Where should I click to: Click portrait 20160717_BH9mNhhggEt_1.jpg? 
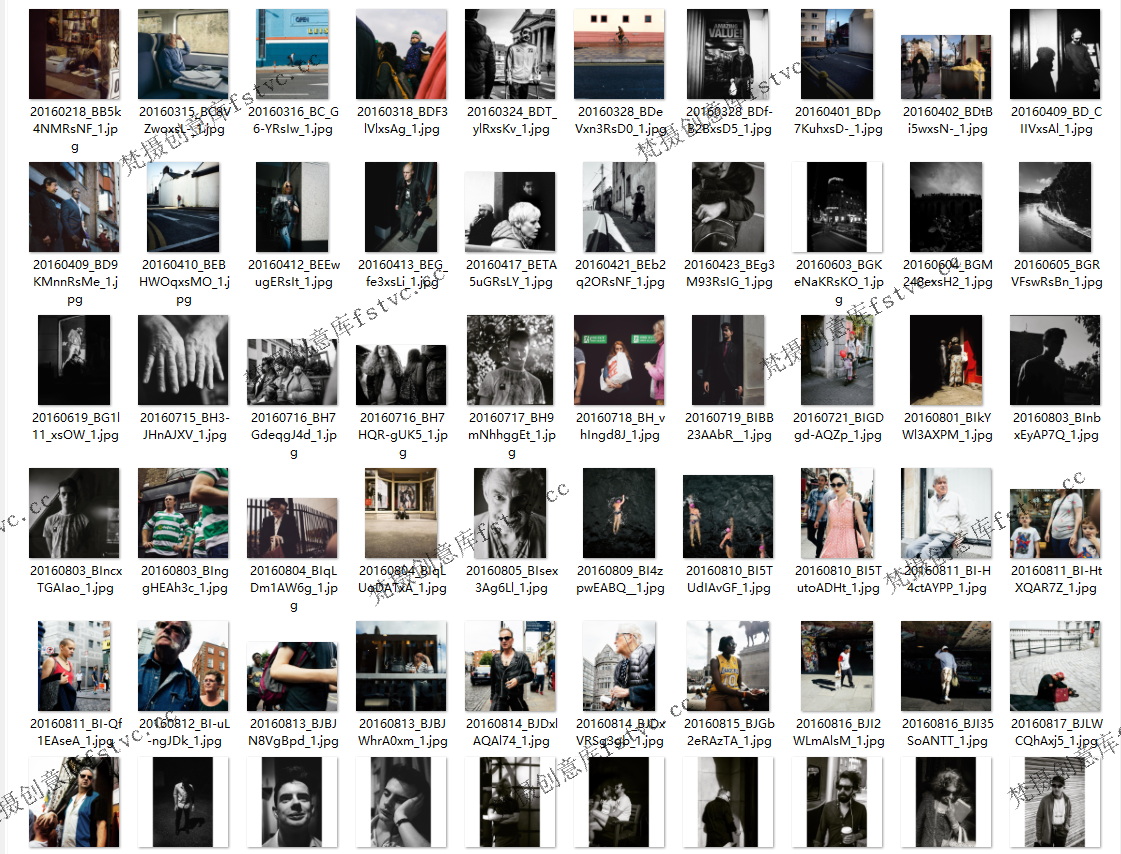(x=510, y=360)
